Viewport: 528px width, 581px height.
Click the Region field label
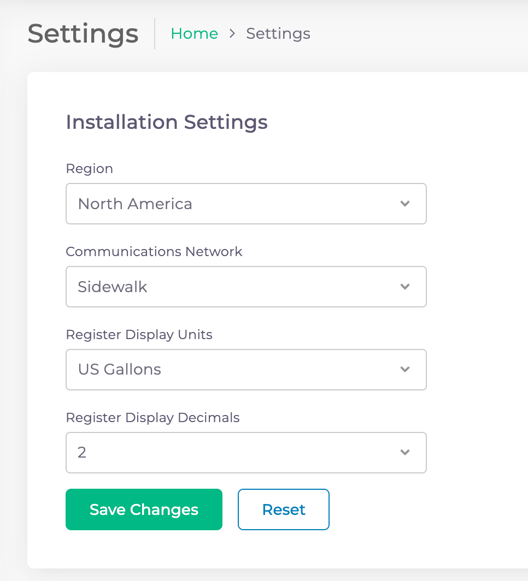click(89, 169)
